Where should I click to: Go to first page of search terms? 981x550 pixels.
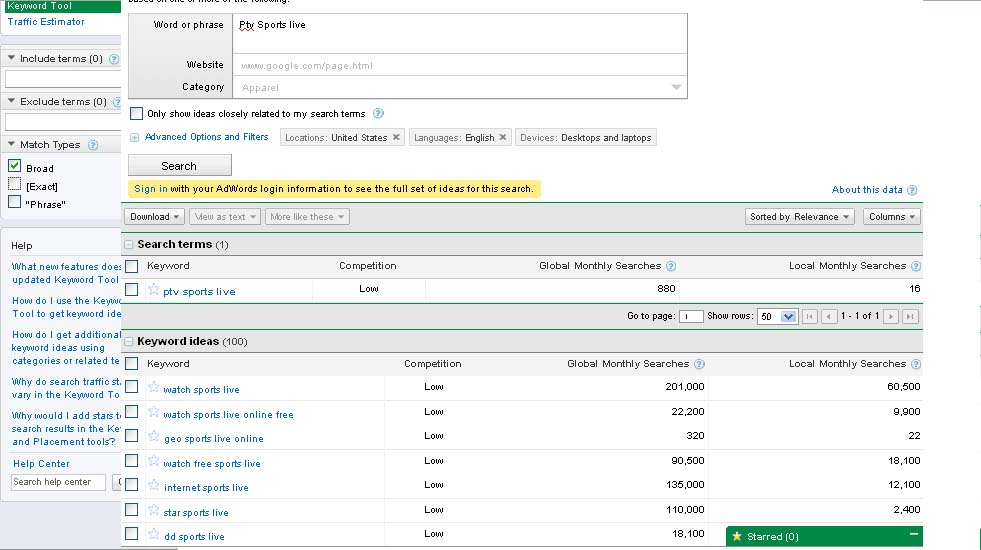(810, 316)
